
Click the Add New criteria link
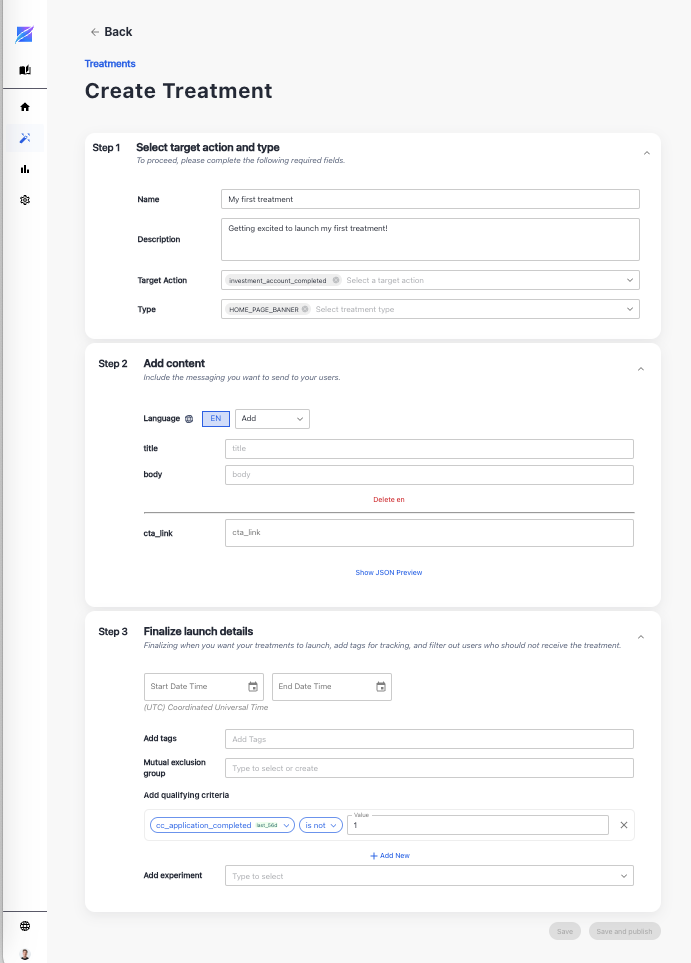(x=389, y=856)
